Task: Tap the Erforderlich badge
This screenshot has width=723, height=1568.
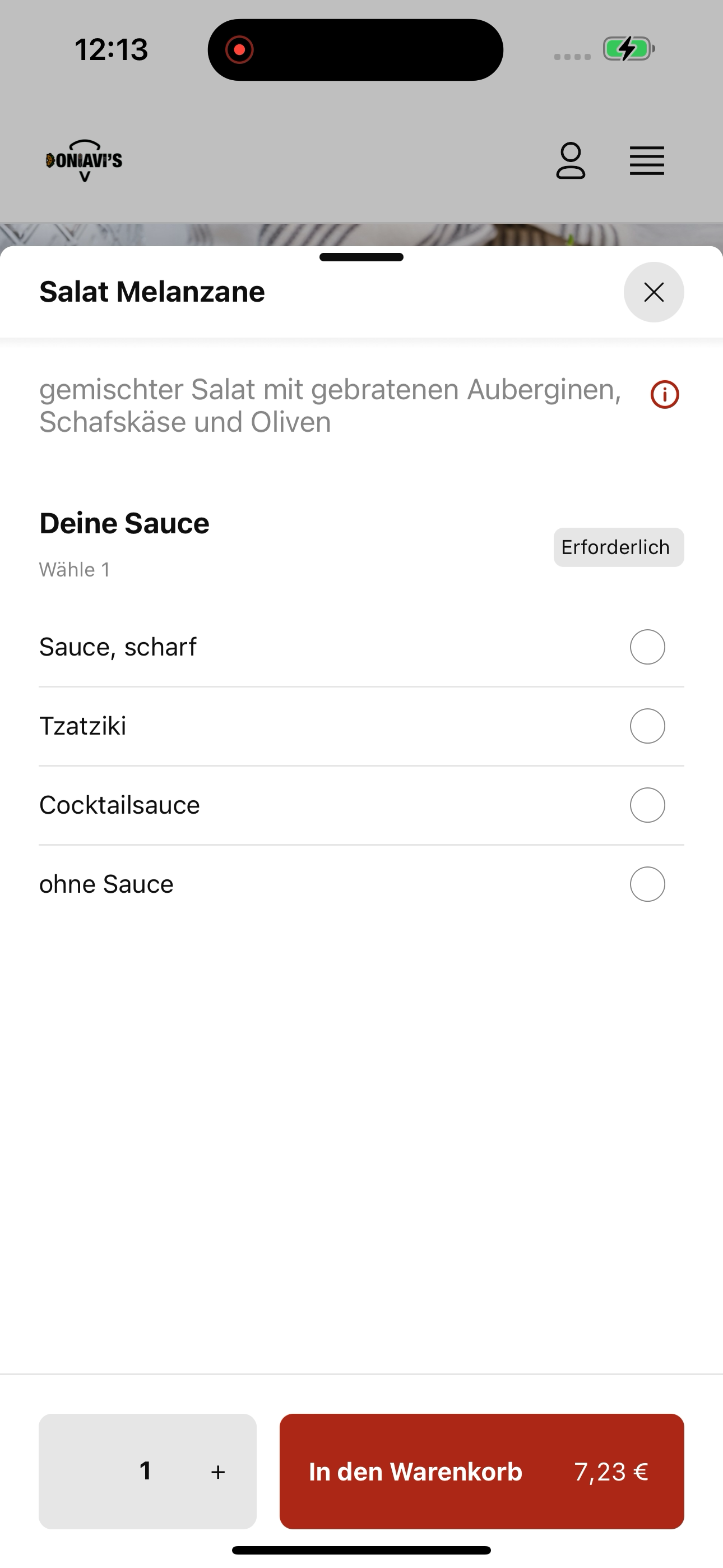Action: 618,547
